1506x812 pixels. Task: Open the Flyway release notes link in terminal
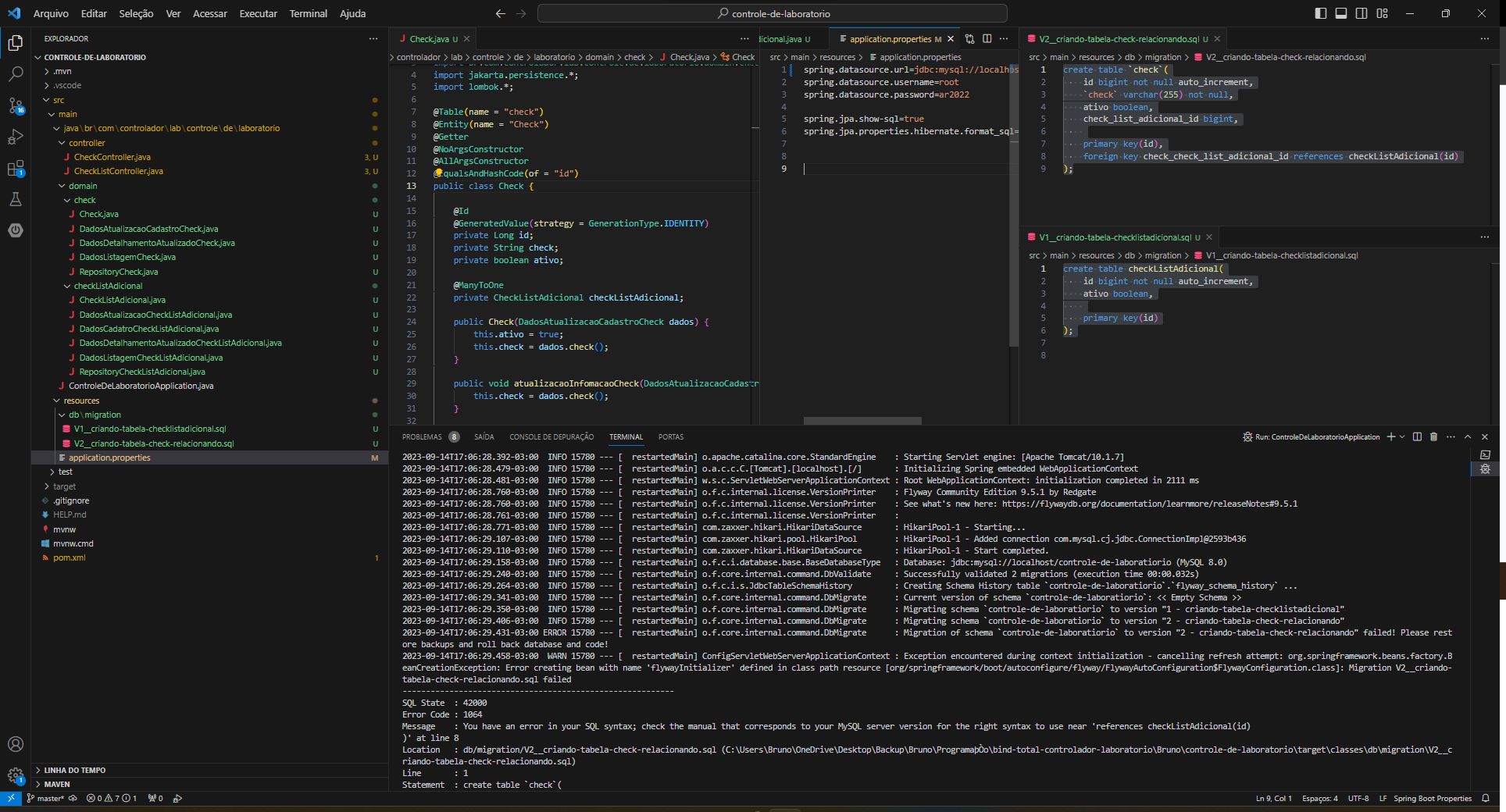pyautogui.click(x=1150, y=504)
